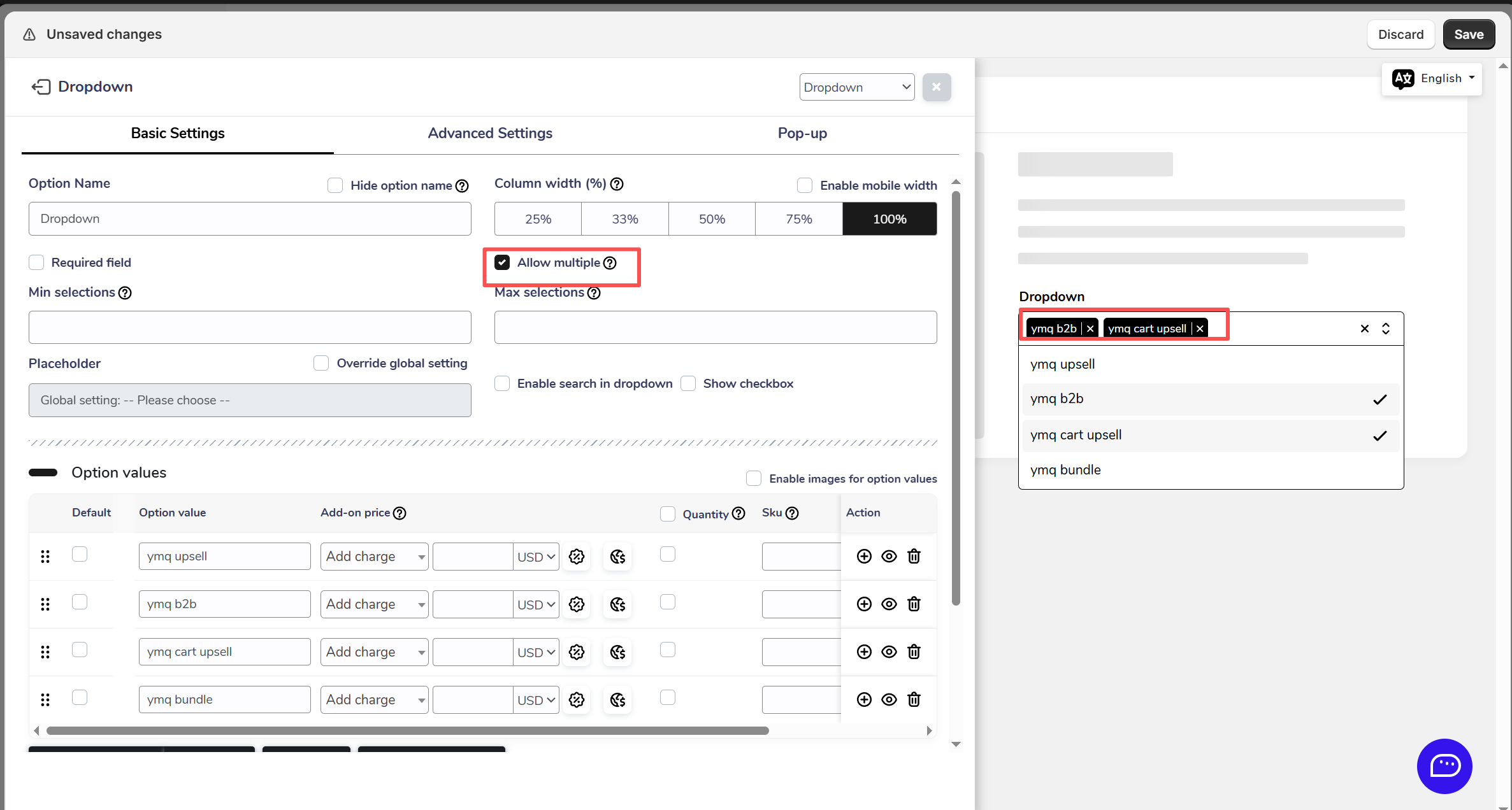
Task: Open the option type Dropdown selector
Action: (x=856, y=87)
